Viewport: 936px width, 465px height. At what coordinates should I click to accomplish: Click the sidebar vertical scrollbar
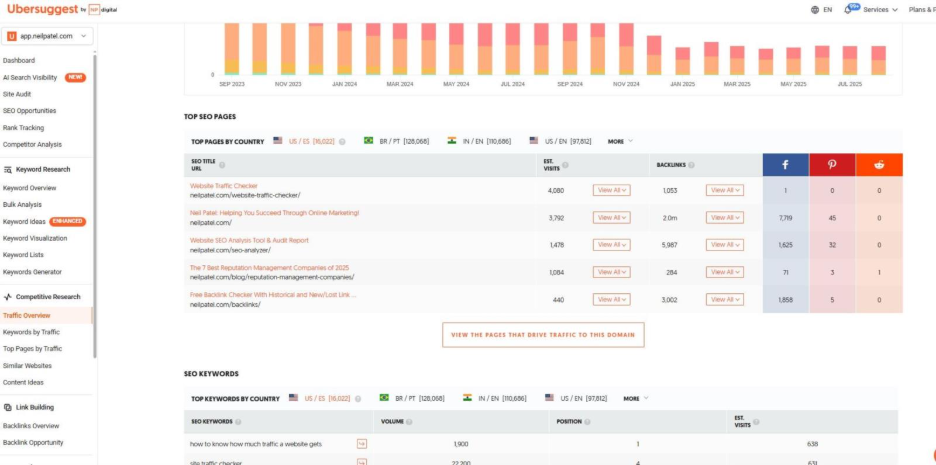click(x=95, y=205)
